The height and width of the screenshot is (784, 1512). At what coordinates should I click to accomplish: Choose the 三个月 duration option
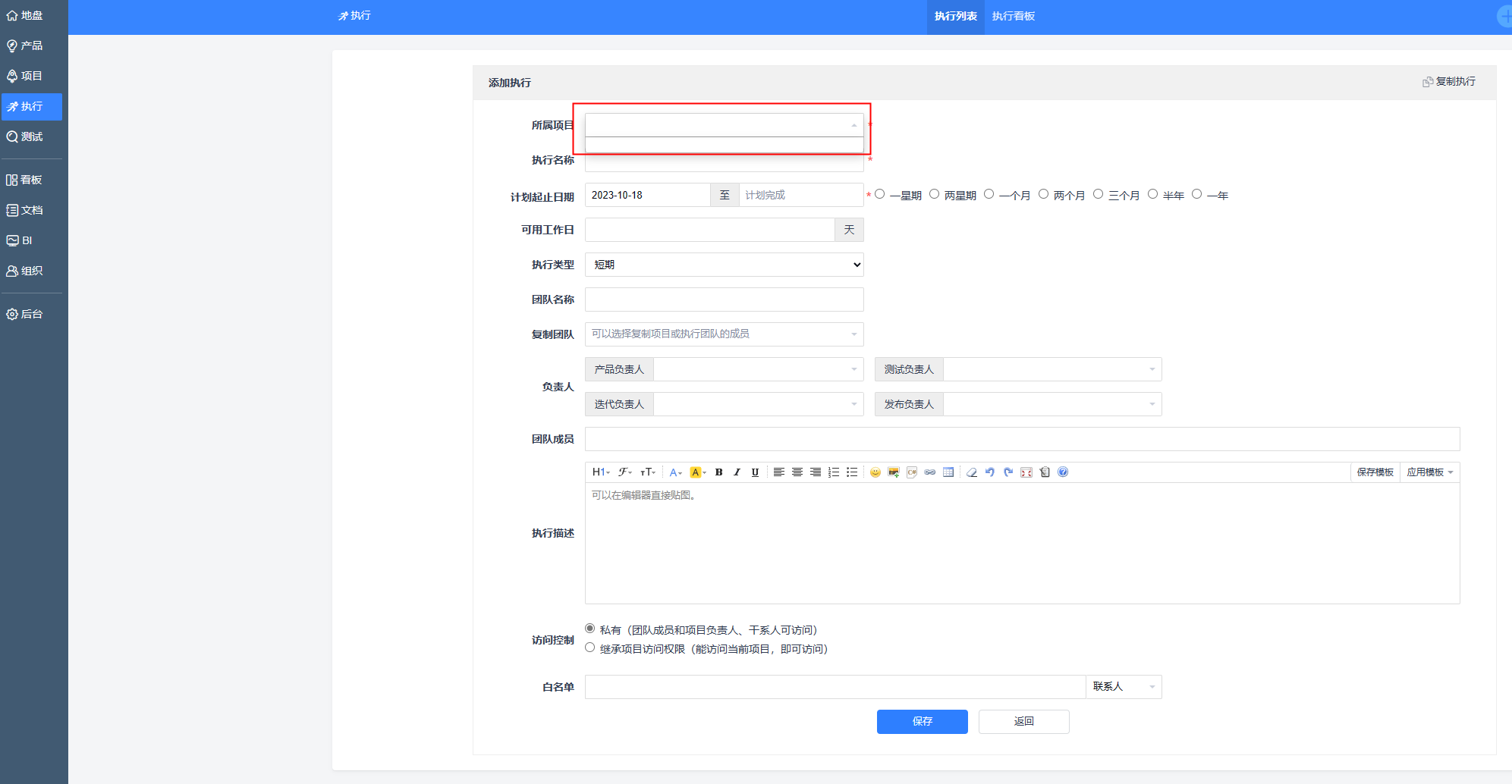[x=1099, y=194]
